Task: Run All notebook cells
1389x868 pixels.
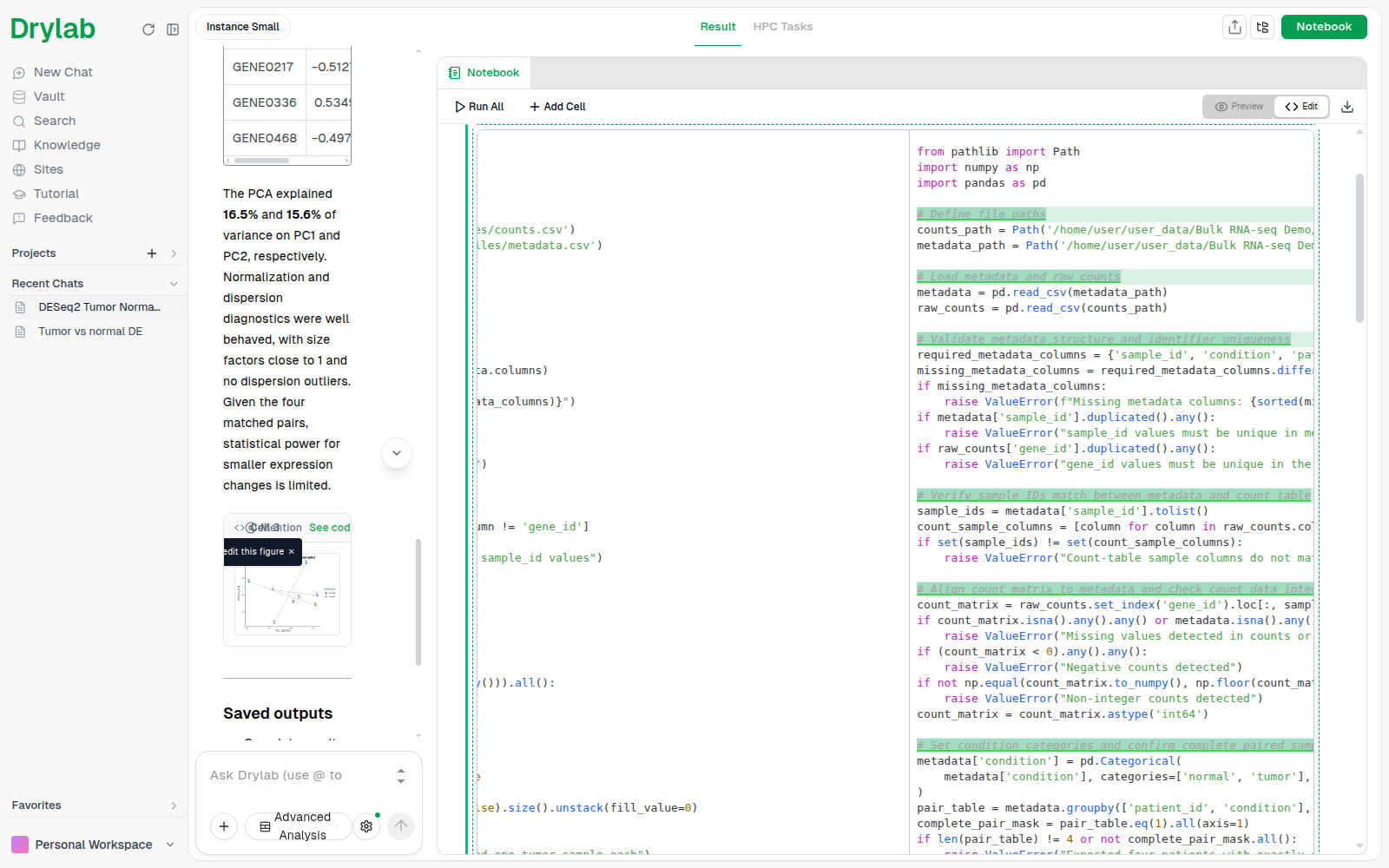Action: [x=479, y=107]
